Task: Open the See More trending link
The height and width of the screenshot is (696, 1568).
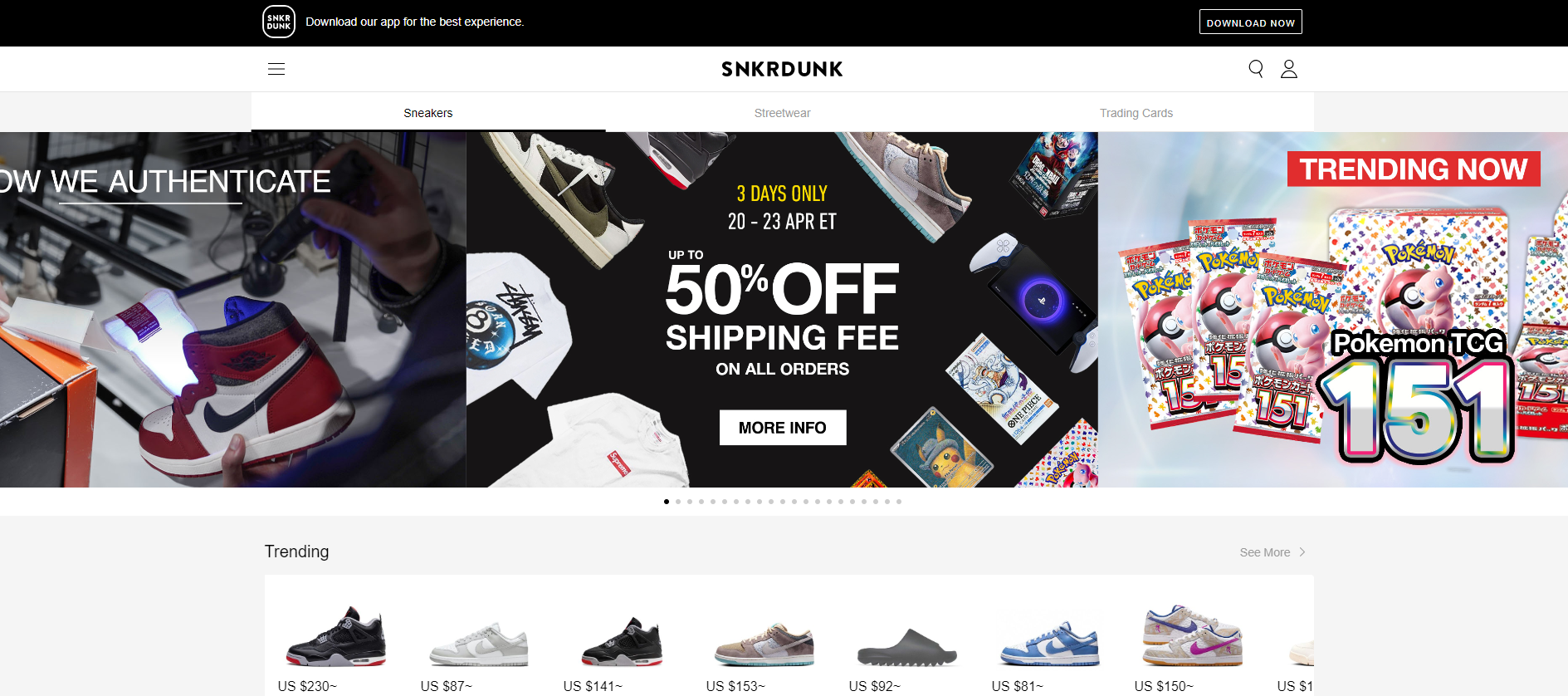Action: [x=1265, y=552]
